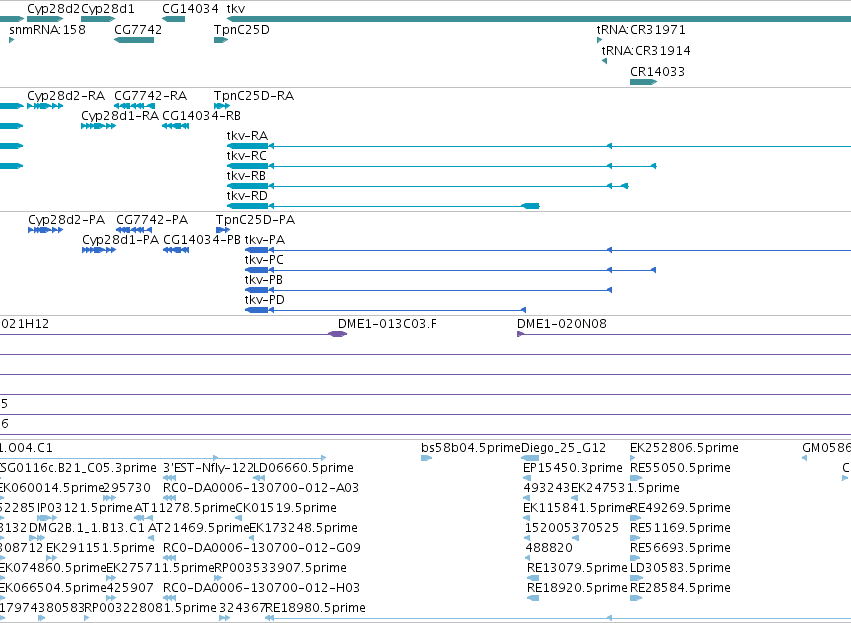Click the RE56693.5prime EST
The image size is (851, 623).
tap(636, 558)
